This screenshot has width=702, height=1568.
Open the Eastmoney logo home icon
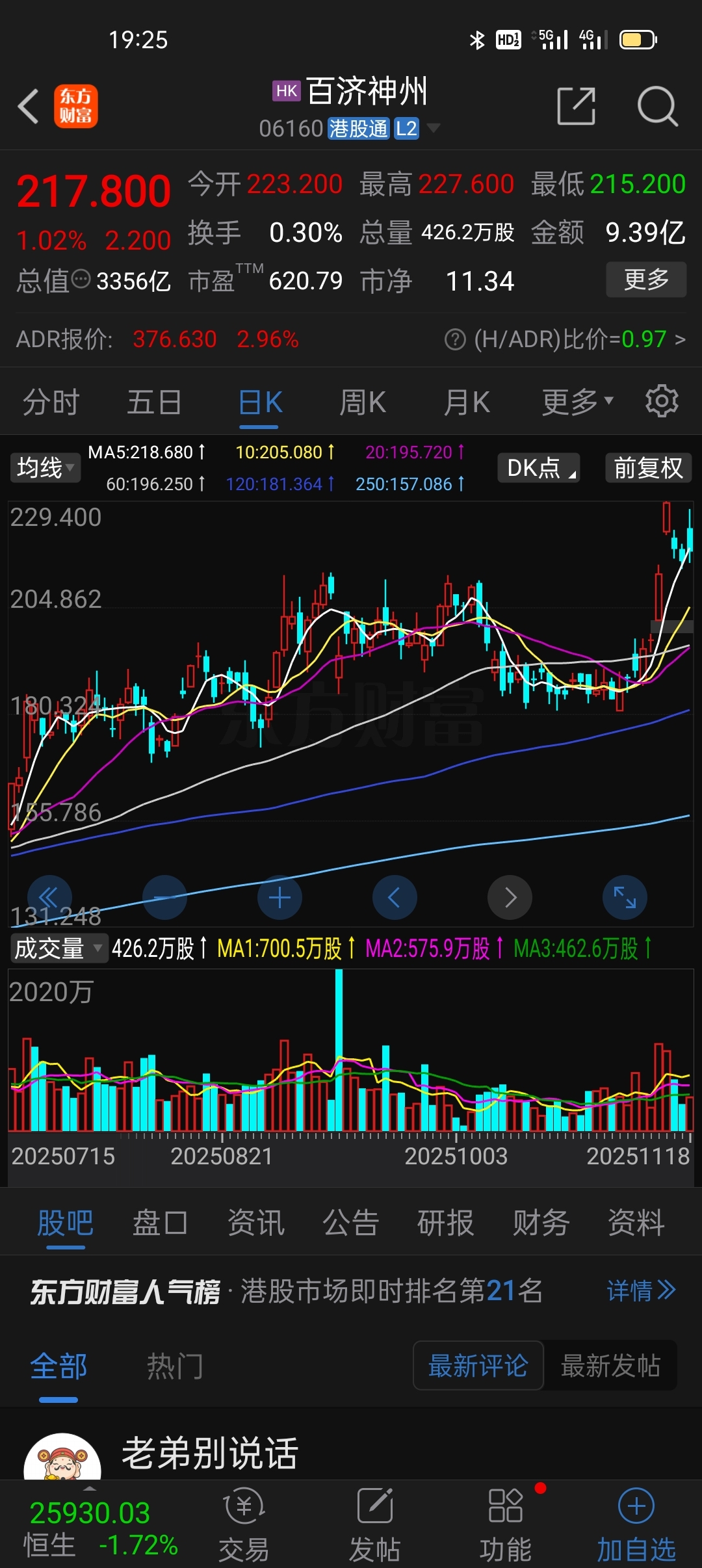[76, 106]
